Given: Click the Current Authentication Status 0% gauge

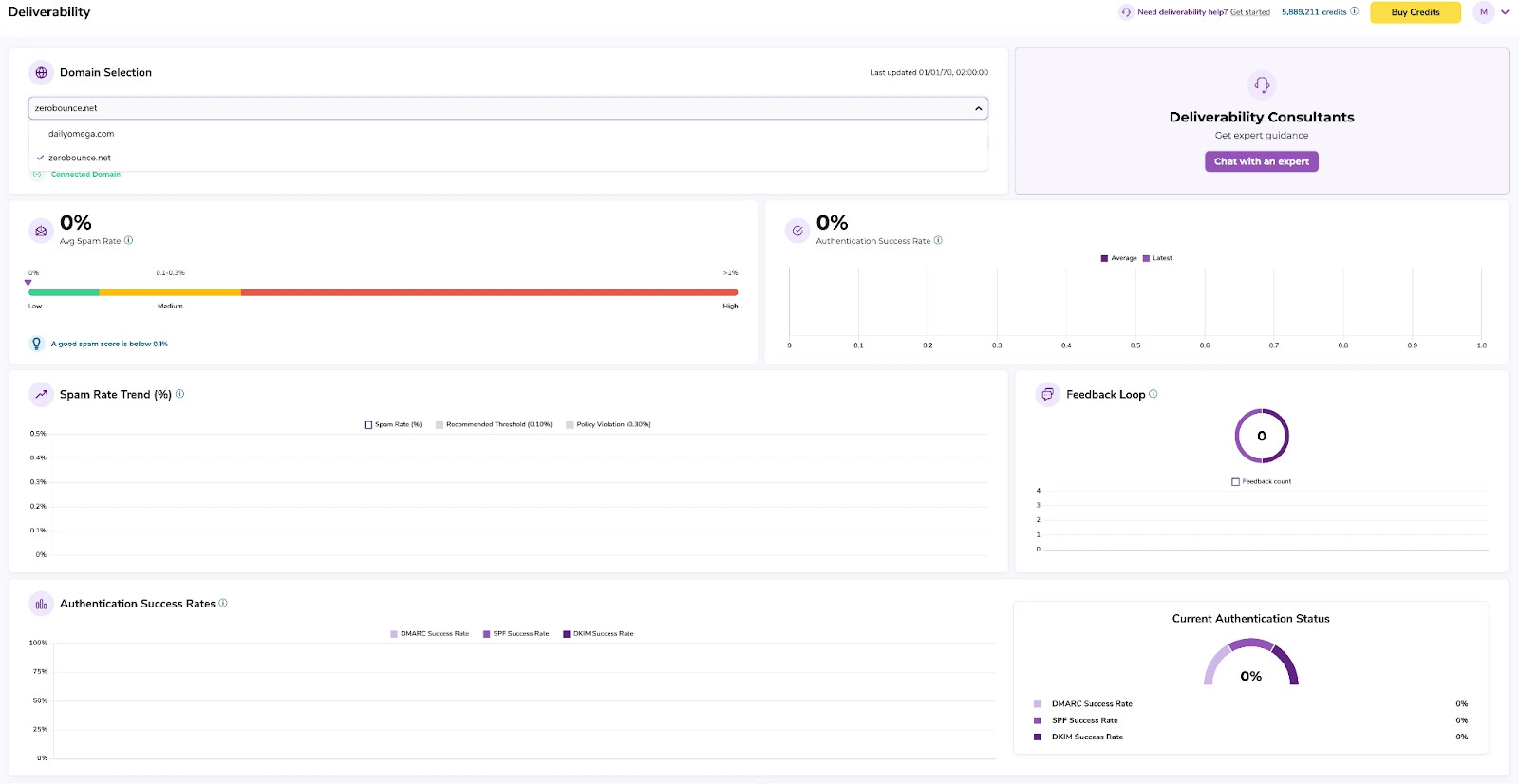Looking at the screenshot, I should pyautogui.click(x=1251, y=663).
